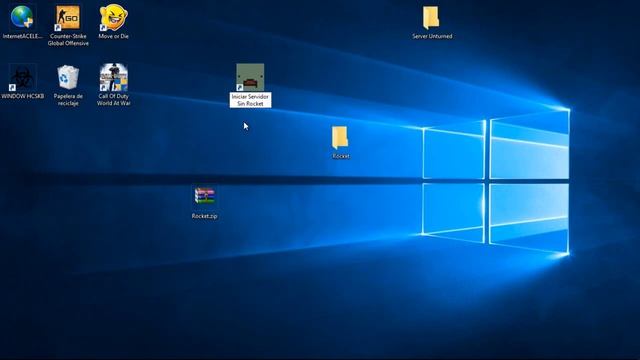Click the 'Counter-Strike Global Offensive' label

pos(68,40)
